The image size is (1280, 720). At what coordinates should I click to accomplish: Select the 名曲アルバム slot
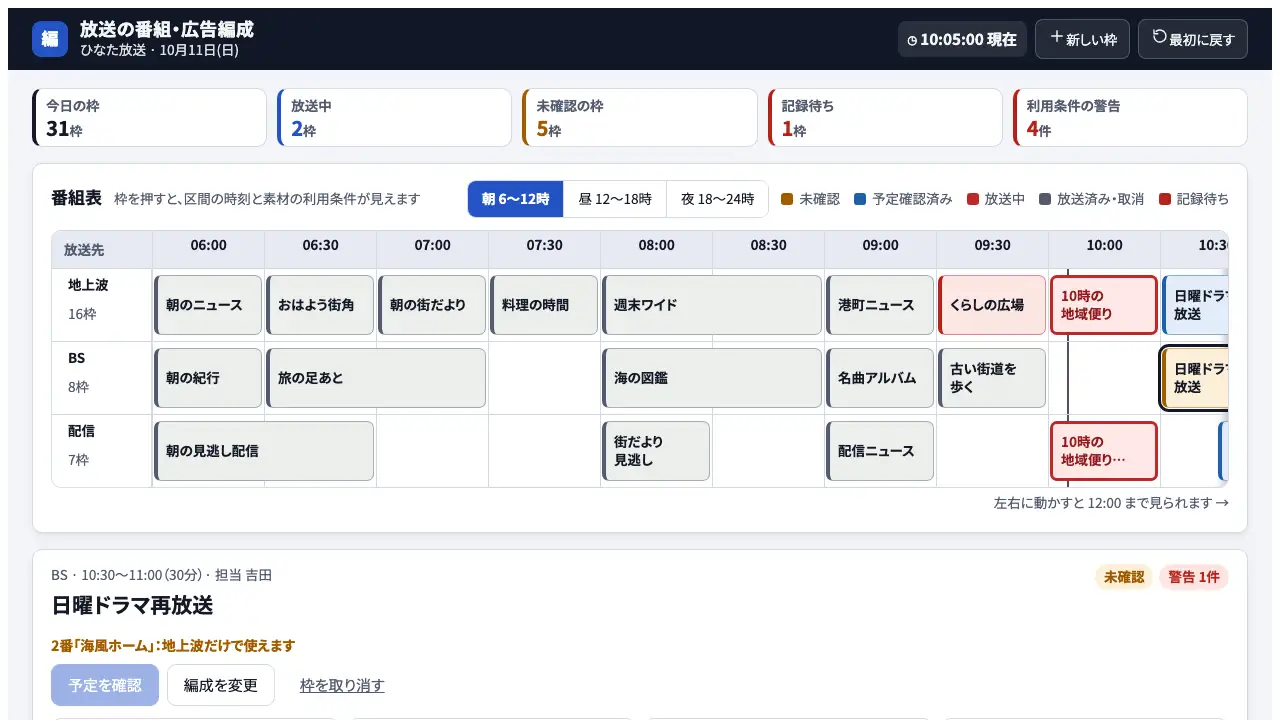pyautogui.click(x=880, y=378)
